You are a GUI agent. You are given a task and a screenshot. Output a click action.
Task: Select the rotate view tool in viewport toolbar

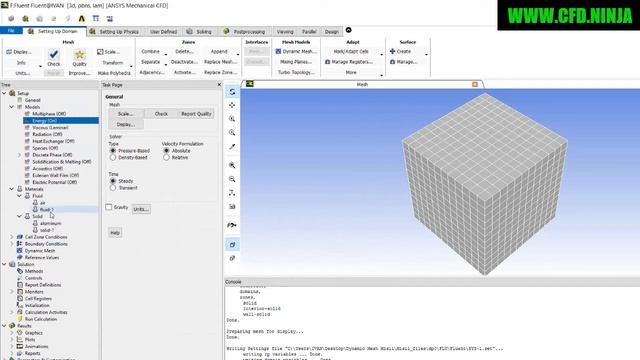tap(232, 92)
